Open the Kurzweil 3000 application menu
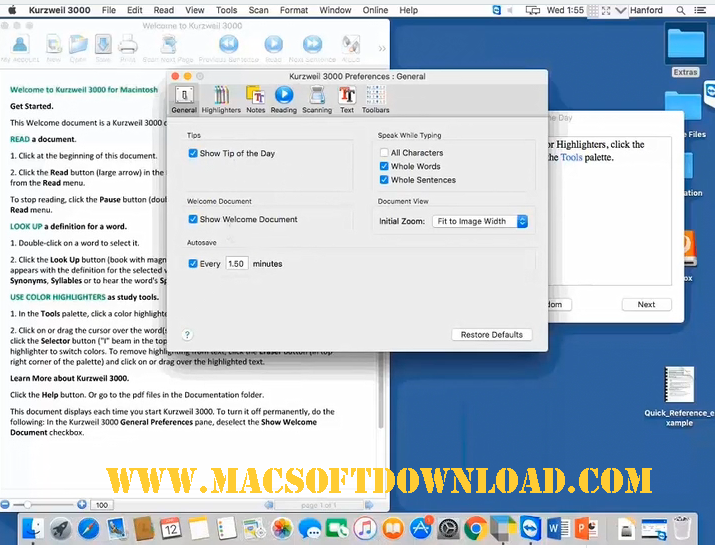The image size is (715, 548). pos(59,10)
